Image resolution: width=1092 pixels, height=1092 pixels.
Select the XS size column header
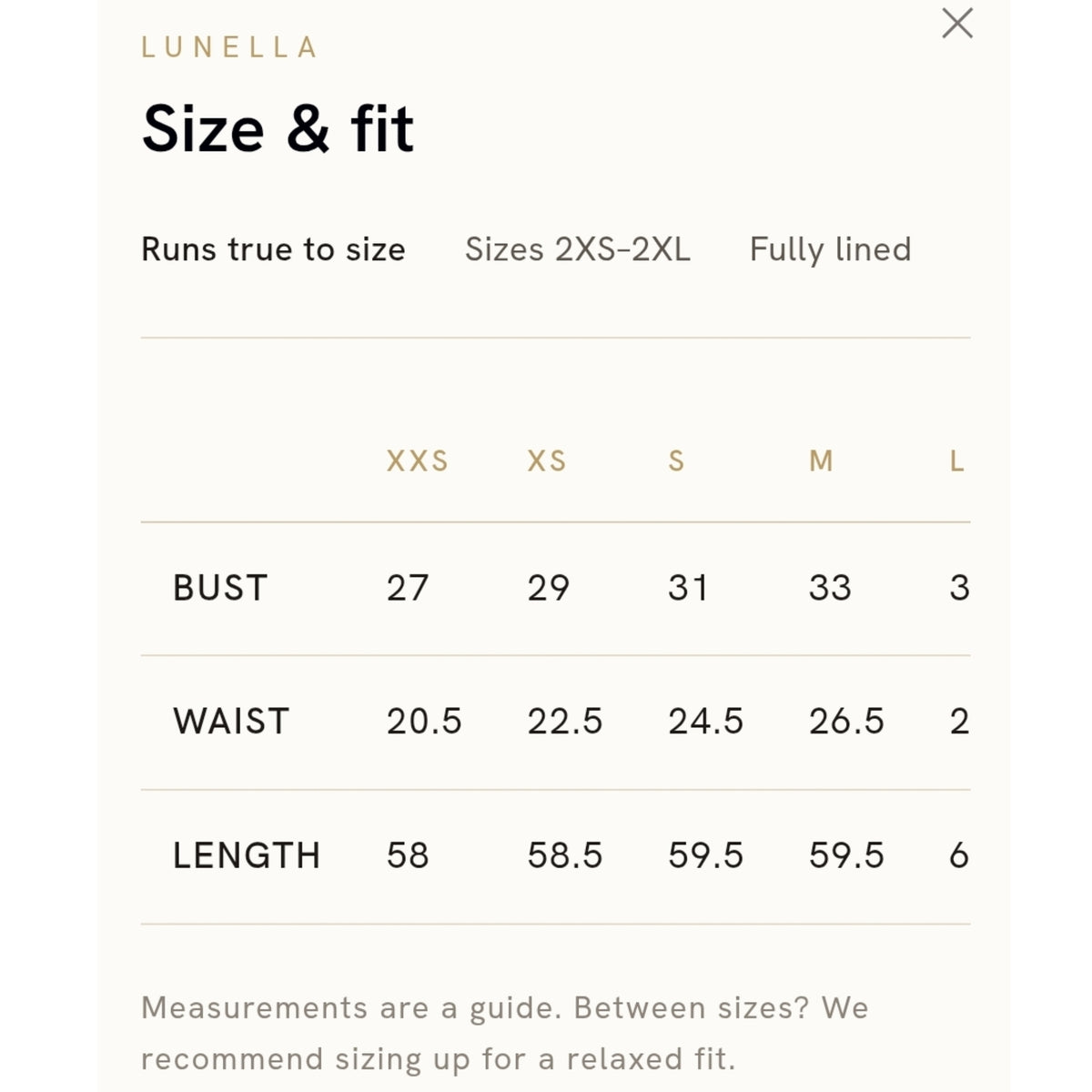[x=547, y=461]
